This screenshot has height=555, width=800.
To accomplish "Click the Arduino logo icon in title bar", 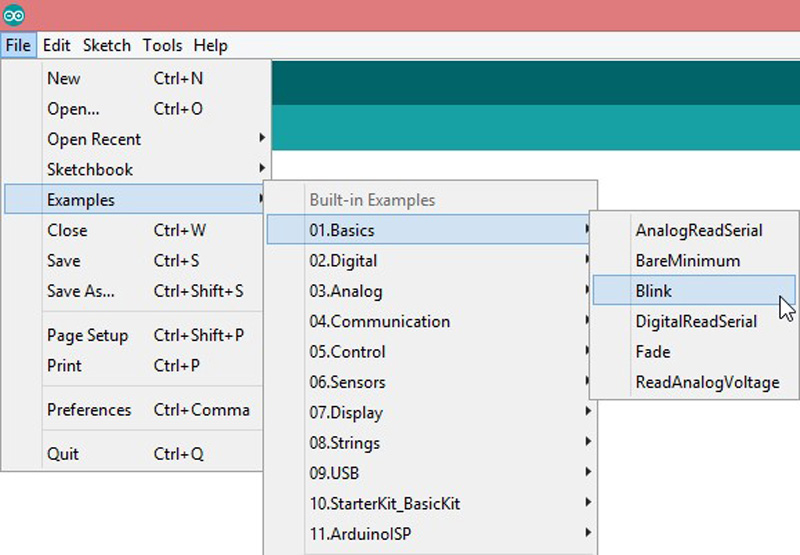I will point(15,15).
